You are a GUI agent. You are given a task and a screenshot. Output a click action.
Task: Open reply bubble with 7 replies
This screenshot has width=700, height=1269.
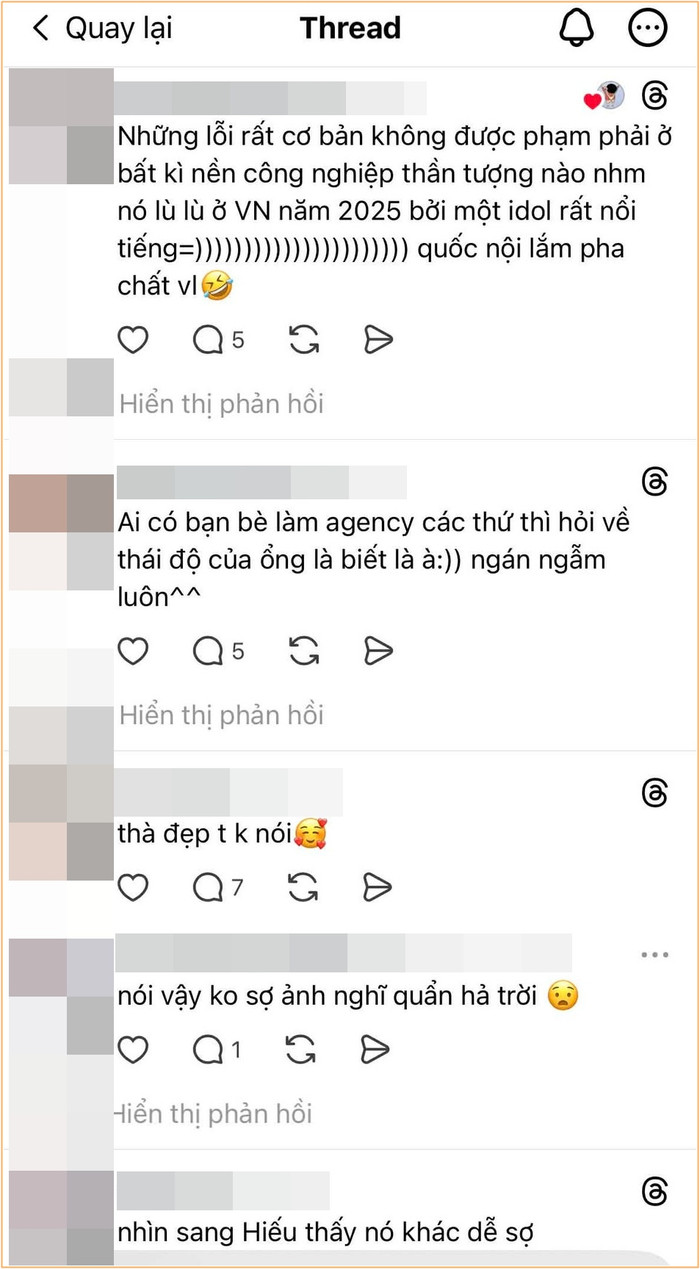pyautogui.click(x=218, y=886)
